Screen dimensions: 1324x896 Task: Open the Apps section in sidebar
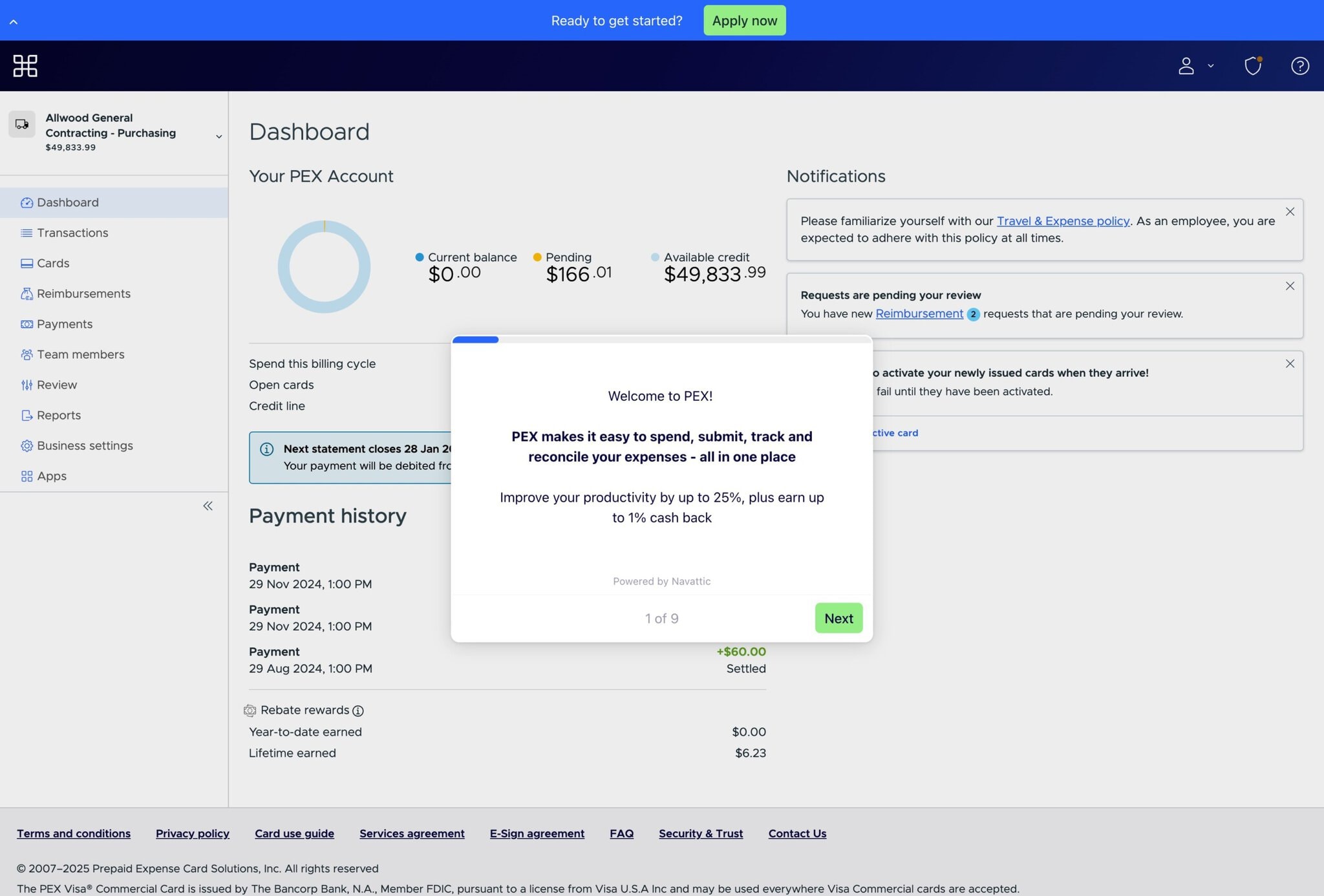(x=52, y=476)
